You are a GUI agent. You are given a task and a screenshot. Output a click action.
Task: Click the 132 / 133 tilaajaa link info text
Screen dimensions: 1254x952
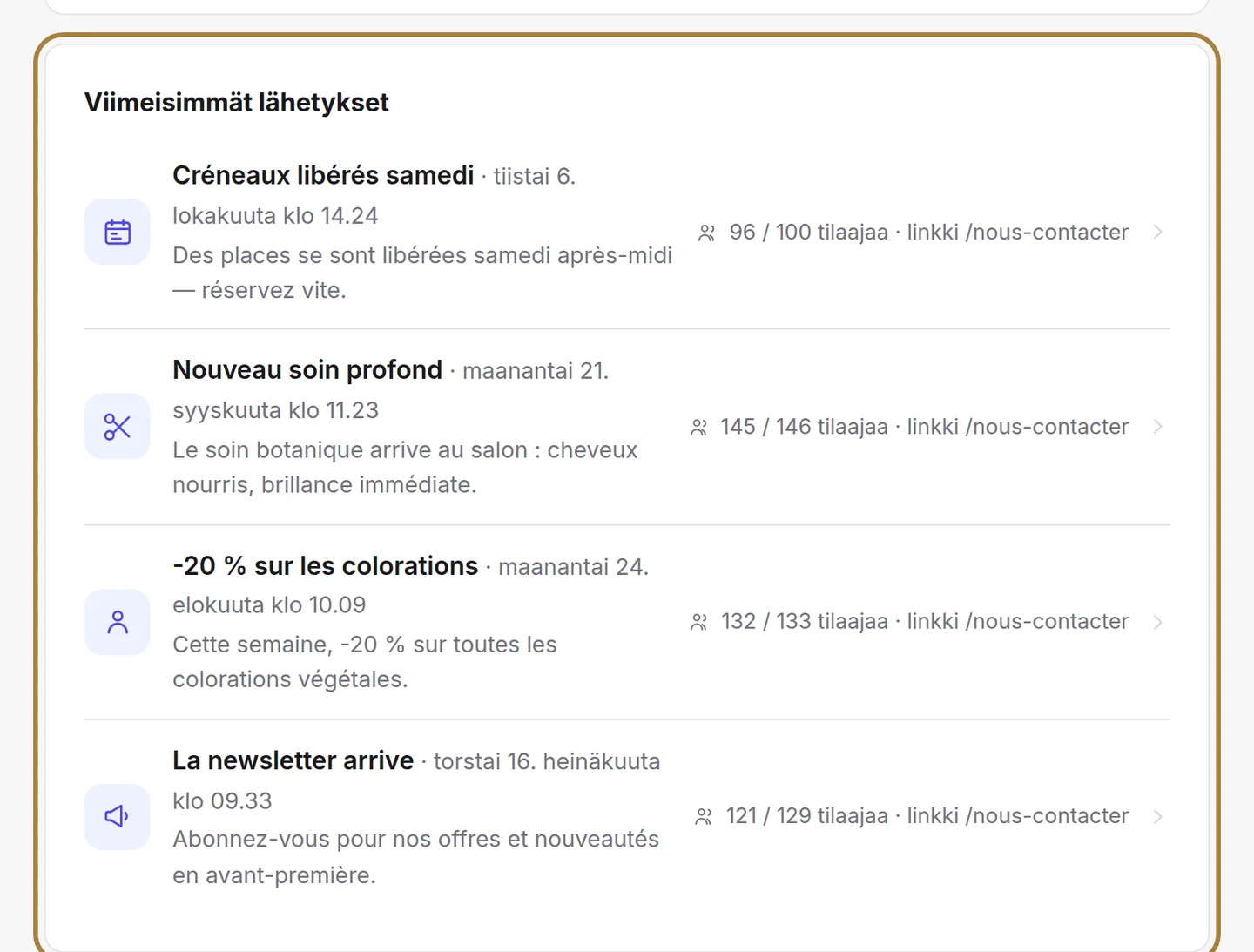(x=925, y=621)
